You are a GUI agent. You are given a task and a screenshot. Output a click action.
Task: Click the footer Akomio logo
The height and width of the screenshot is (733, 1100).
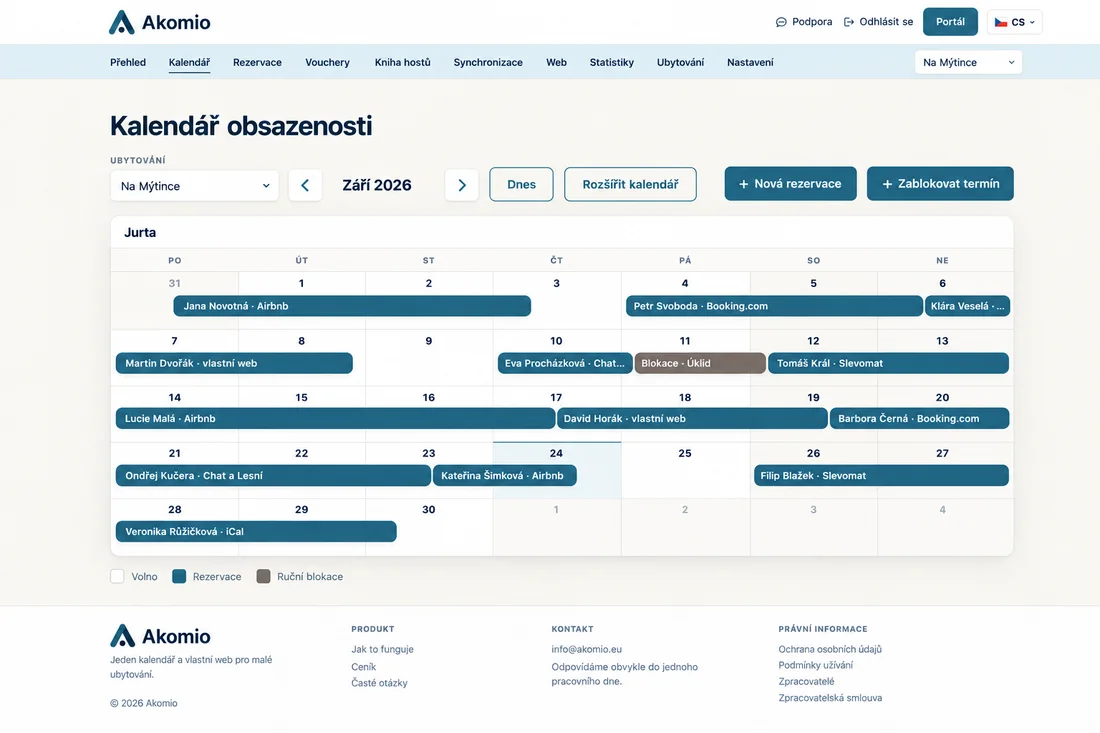[x=160, y=636]
